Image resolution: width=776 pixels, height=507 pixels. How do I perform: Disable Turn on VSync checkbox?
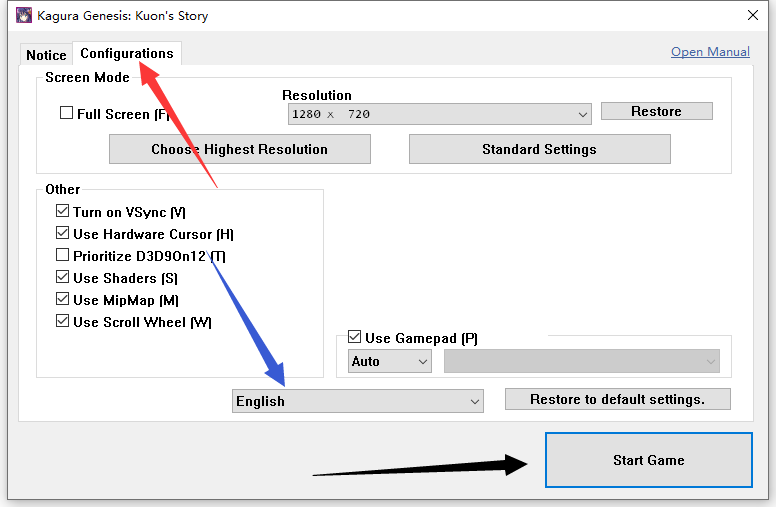[63, 212]
